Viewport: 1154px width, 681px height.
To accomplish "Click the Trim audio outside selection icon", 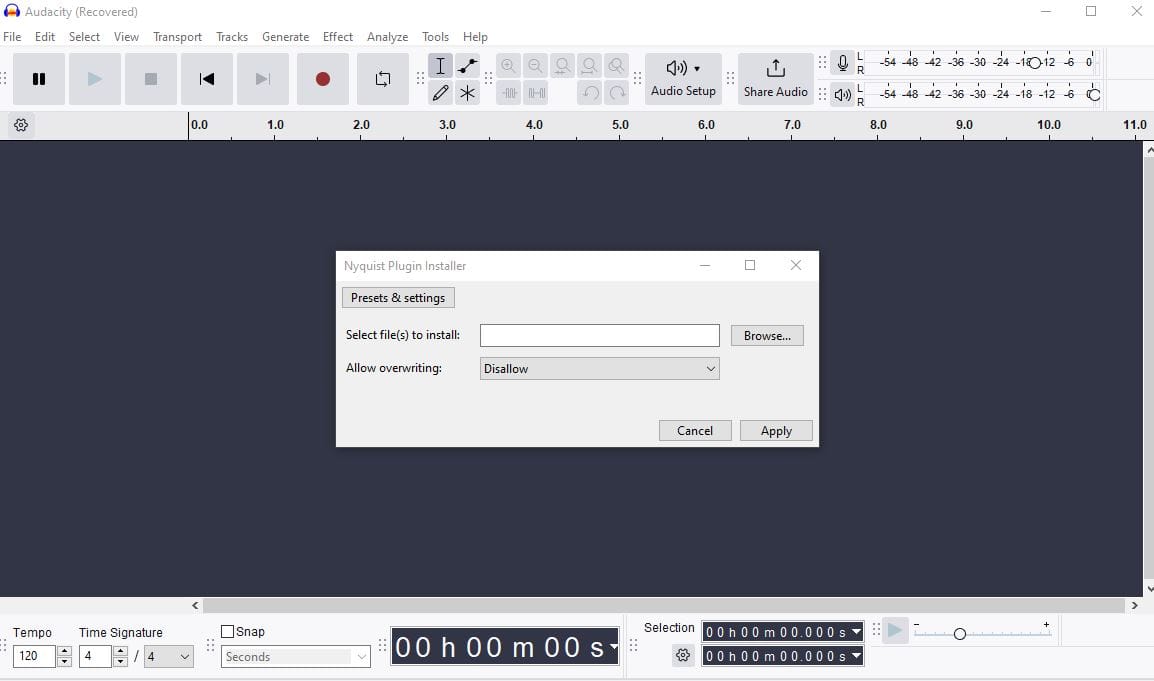I will coord(509,93).
